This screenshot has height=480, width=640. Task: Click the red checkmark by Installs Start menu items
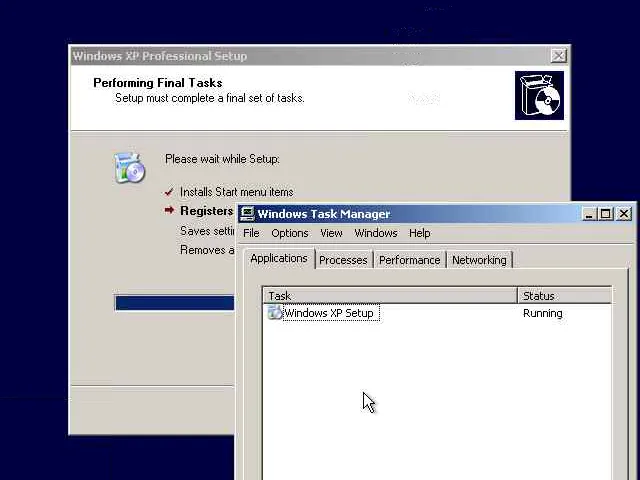169,191
